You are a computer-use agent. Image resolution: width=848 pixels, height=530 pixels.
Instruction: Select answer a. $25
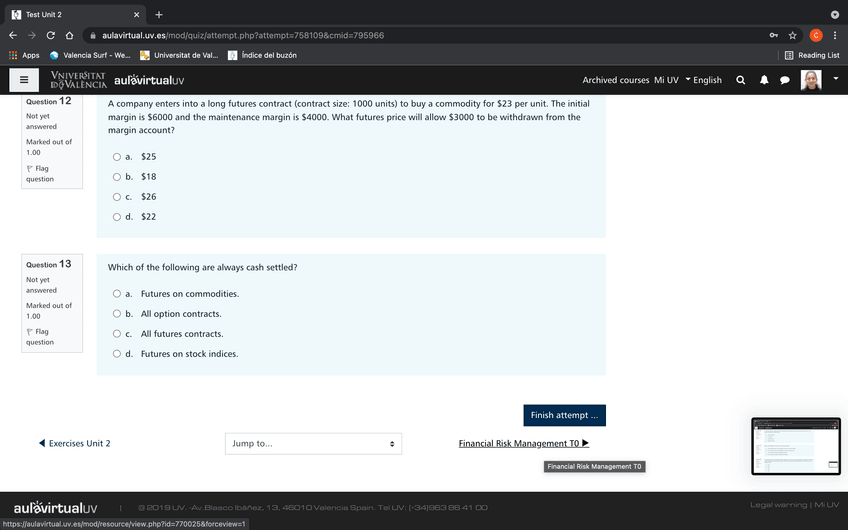(117, 157)
